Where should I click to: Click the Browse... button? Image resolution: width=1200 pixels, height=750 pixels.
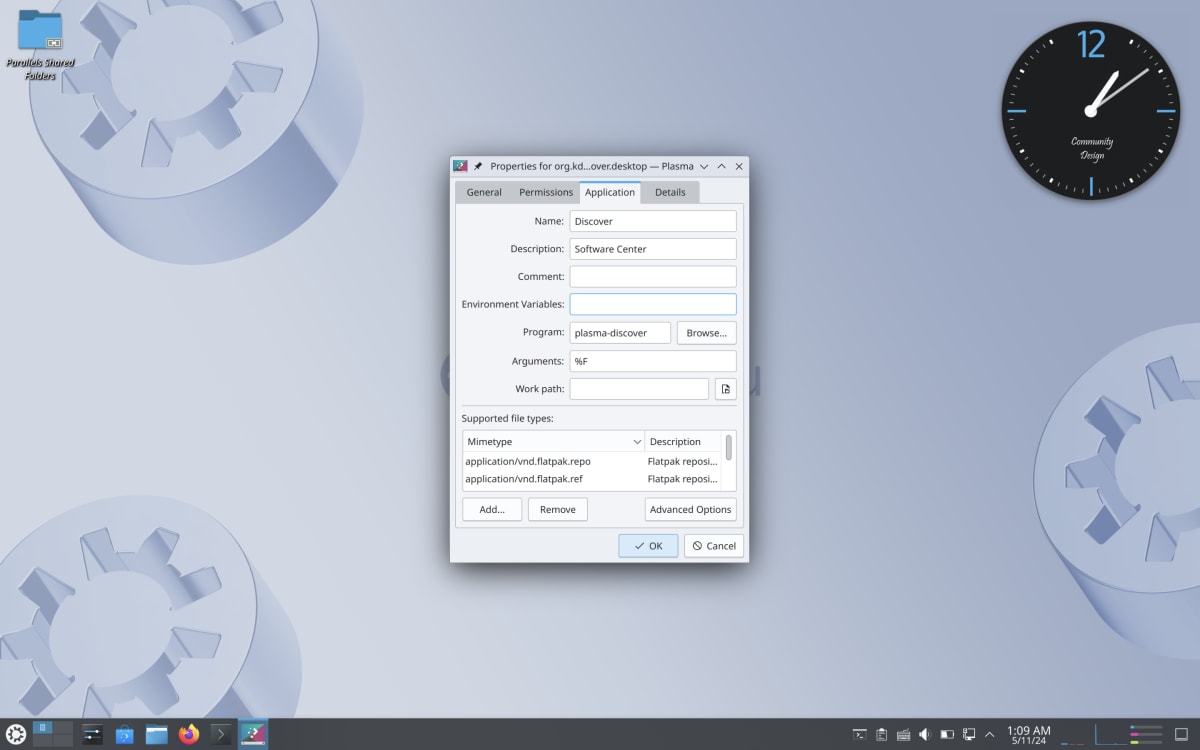point(707,333)
